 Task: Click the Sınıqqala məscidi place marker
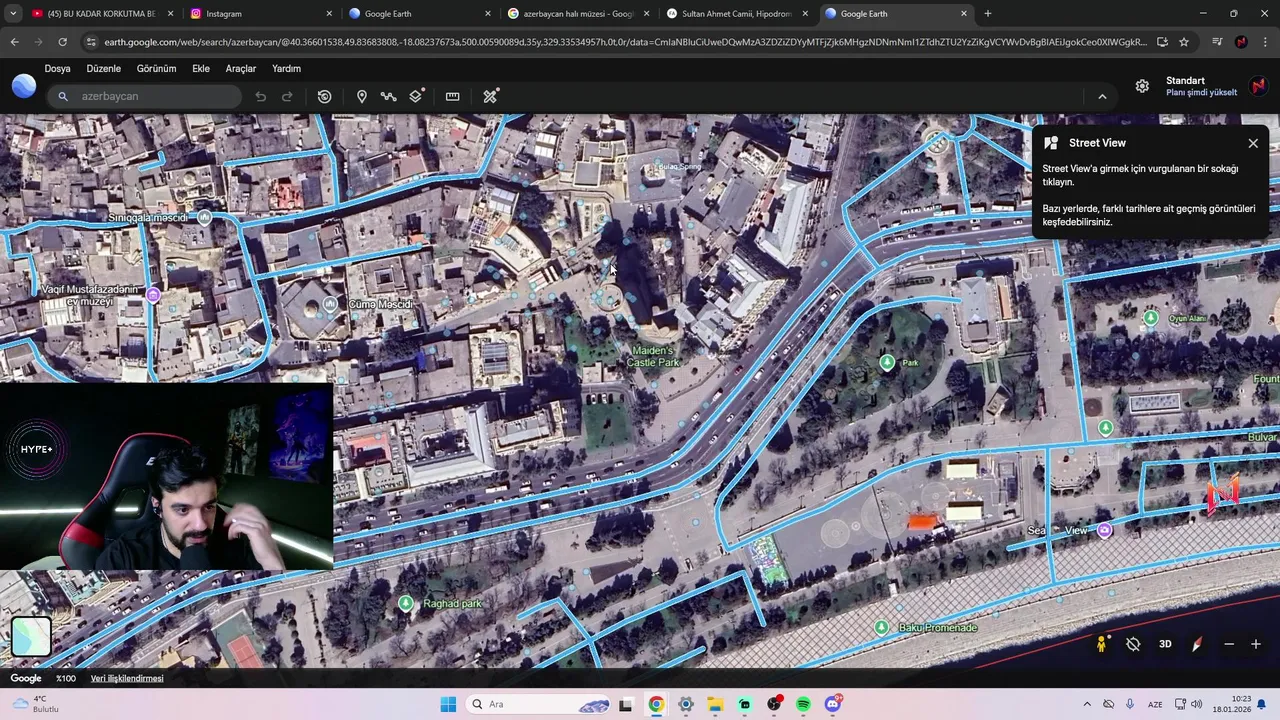point(204,217)
